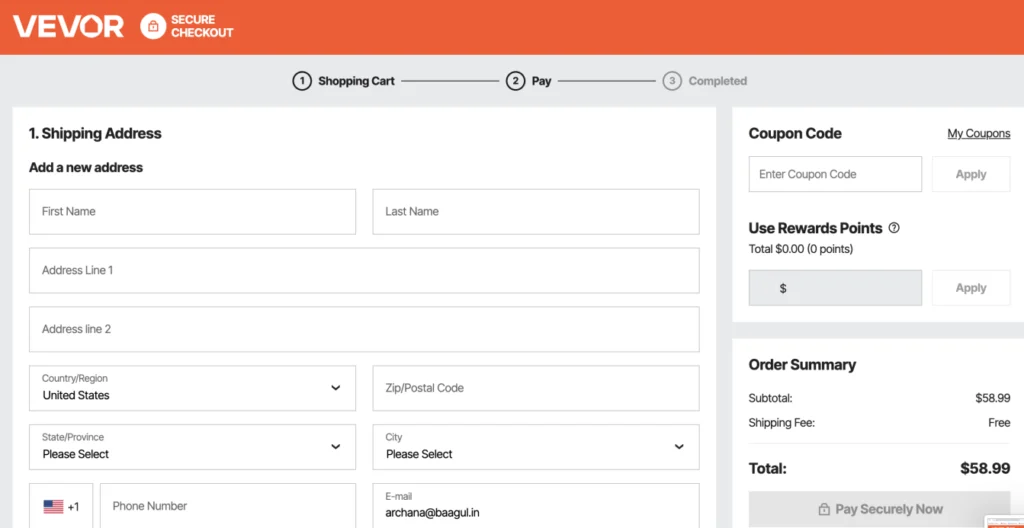This screenshot has width=1024, height=528.
Task: Click the Order Summary heading
Action: (802, 365)
